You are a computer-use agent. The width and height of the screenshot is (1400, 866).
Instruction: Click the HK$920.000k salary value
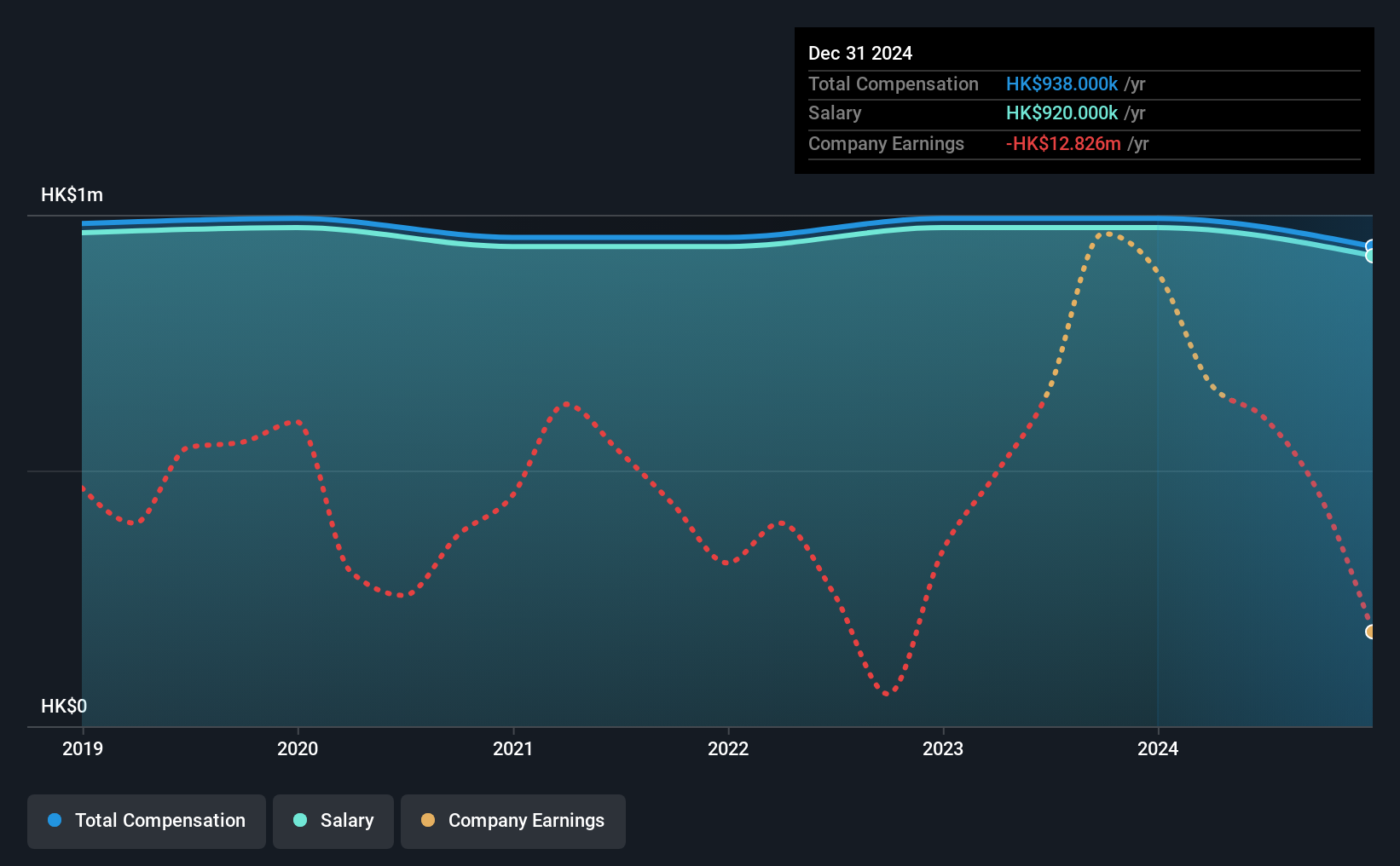pos(1062,113)
